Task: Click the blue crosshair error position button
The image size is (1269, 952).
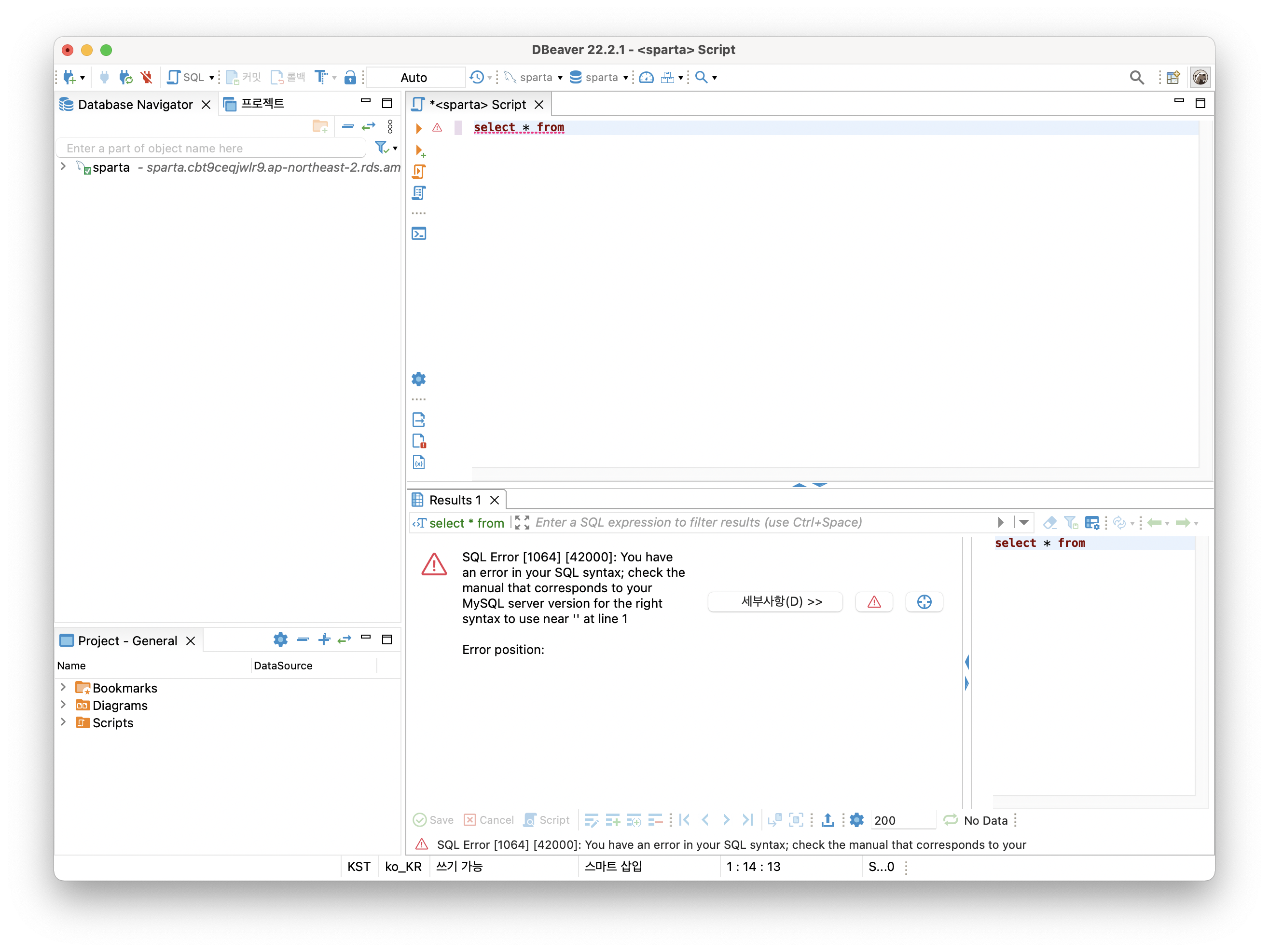Action: 924,601
